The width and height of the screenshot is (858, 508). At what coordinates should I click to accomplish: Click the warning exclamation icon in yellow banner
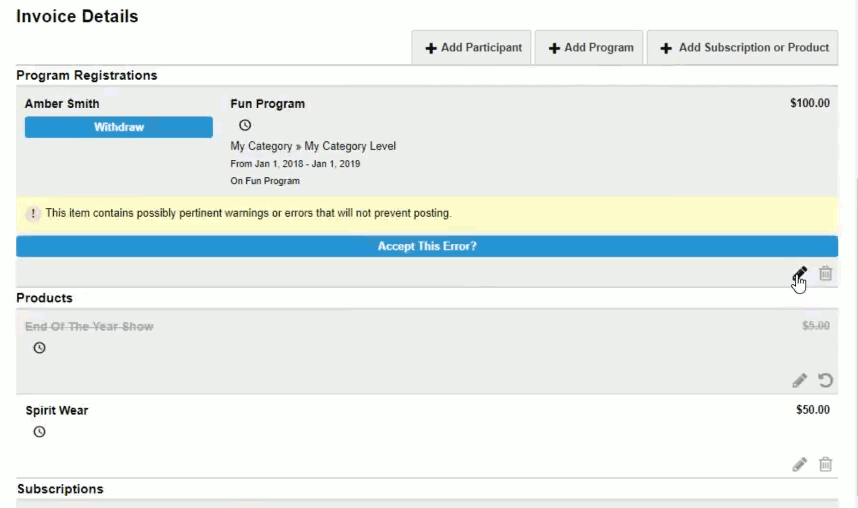coord(33,213)
